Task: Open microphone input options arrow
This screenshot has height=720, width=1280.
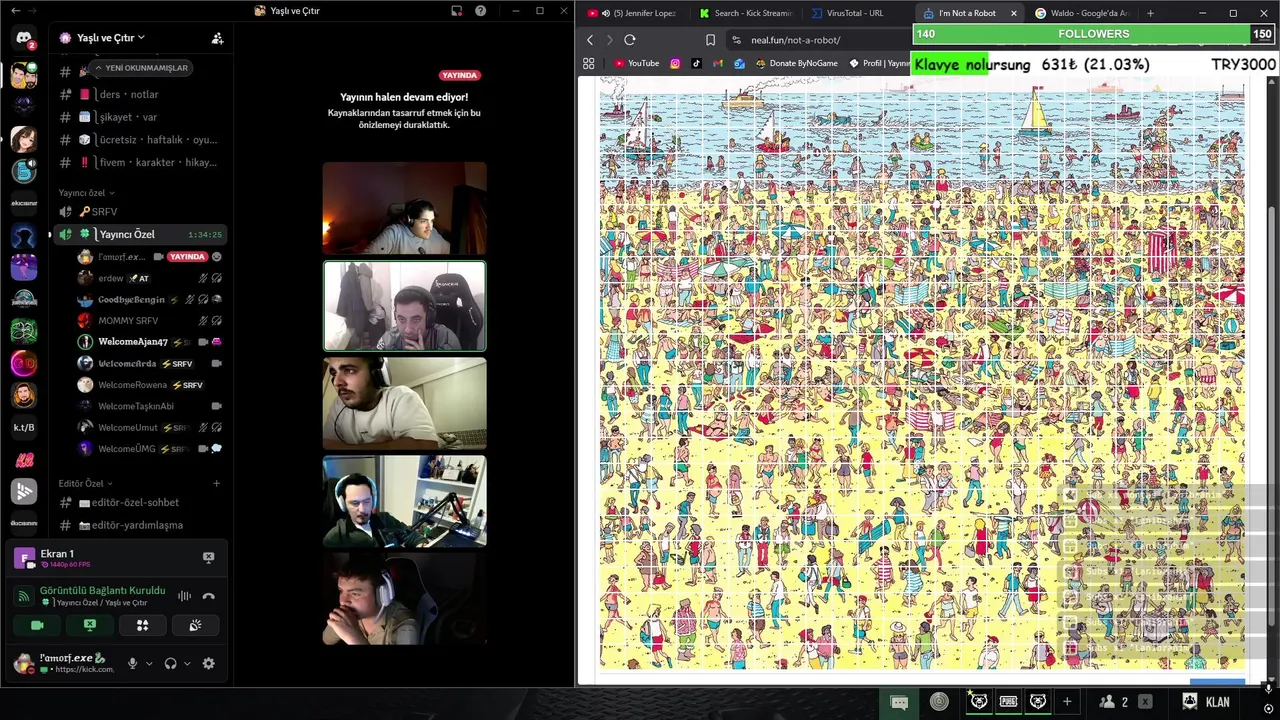Action: pos(149,663)
